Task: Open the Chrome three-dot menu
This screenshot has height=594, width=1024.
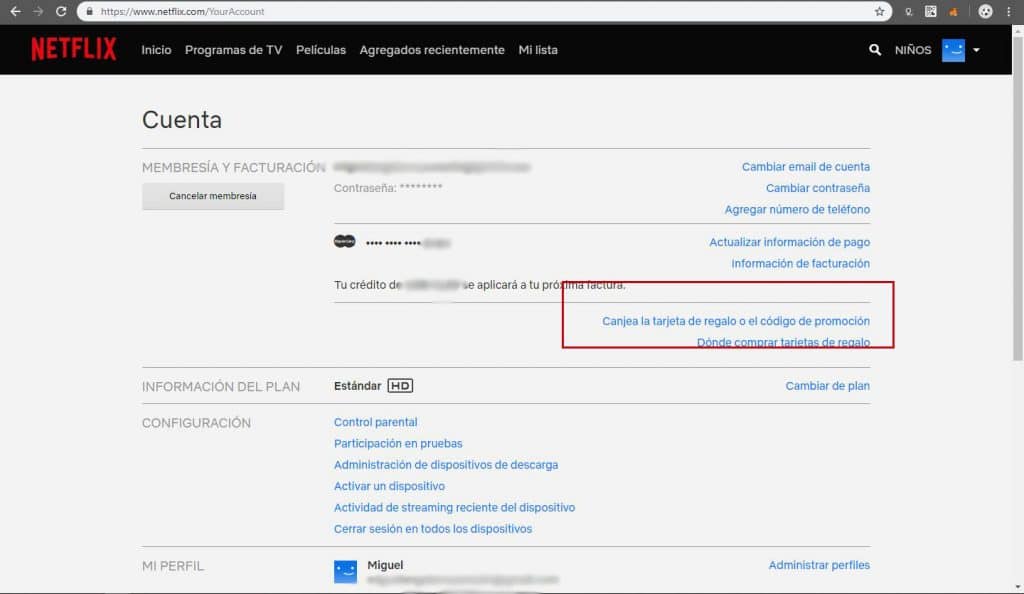Action: click(x=1008, y=11)
